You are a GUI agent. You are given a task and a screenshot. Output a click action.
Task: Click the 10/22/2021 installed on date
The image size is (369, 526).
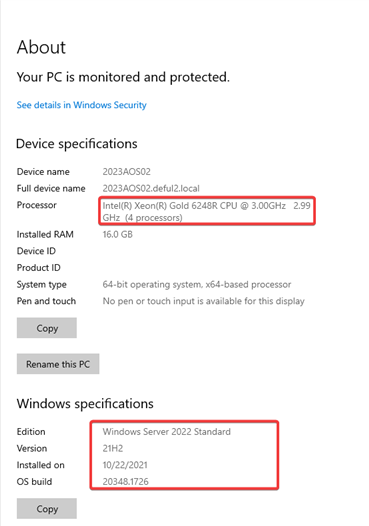point(125,465)
